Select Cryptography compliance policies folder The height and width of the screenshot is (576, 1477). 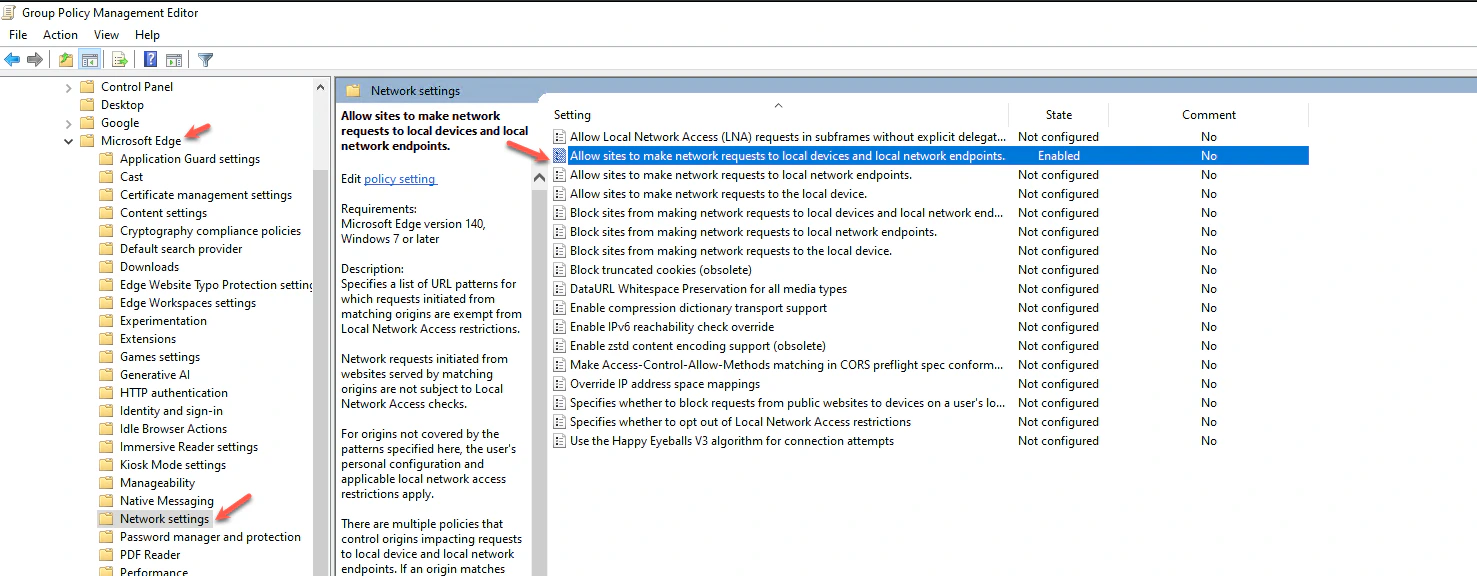tap(210, 231)
